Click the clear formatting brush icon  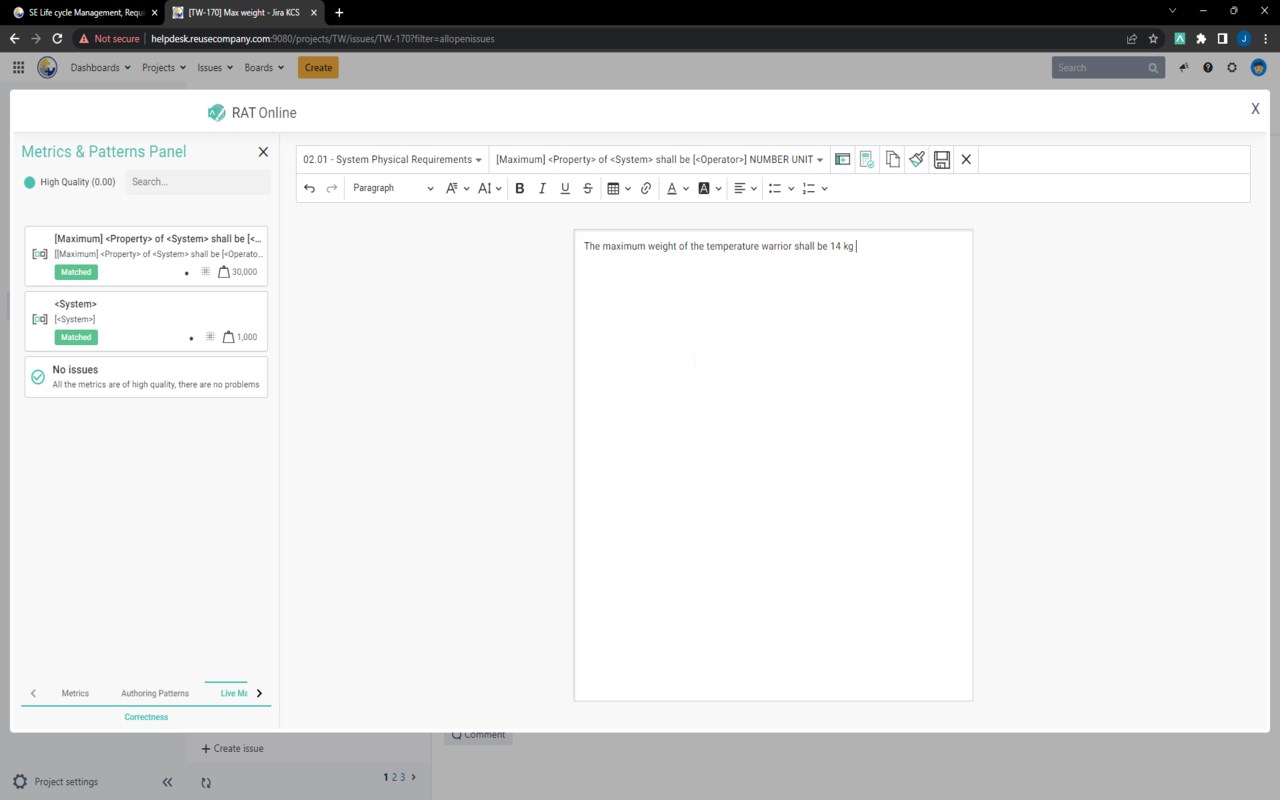tap(917, 159)
